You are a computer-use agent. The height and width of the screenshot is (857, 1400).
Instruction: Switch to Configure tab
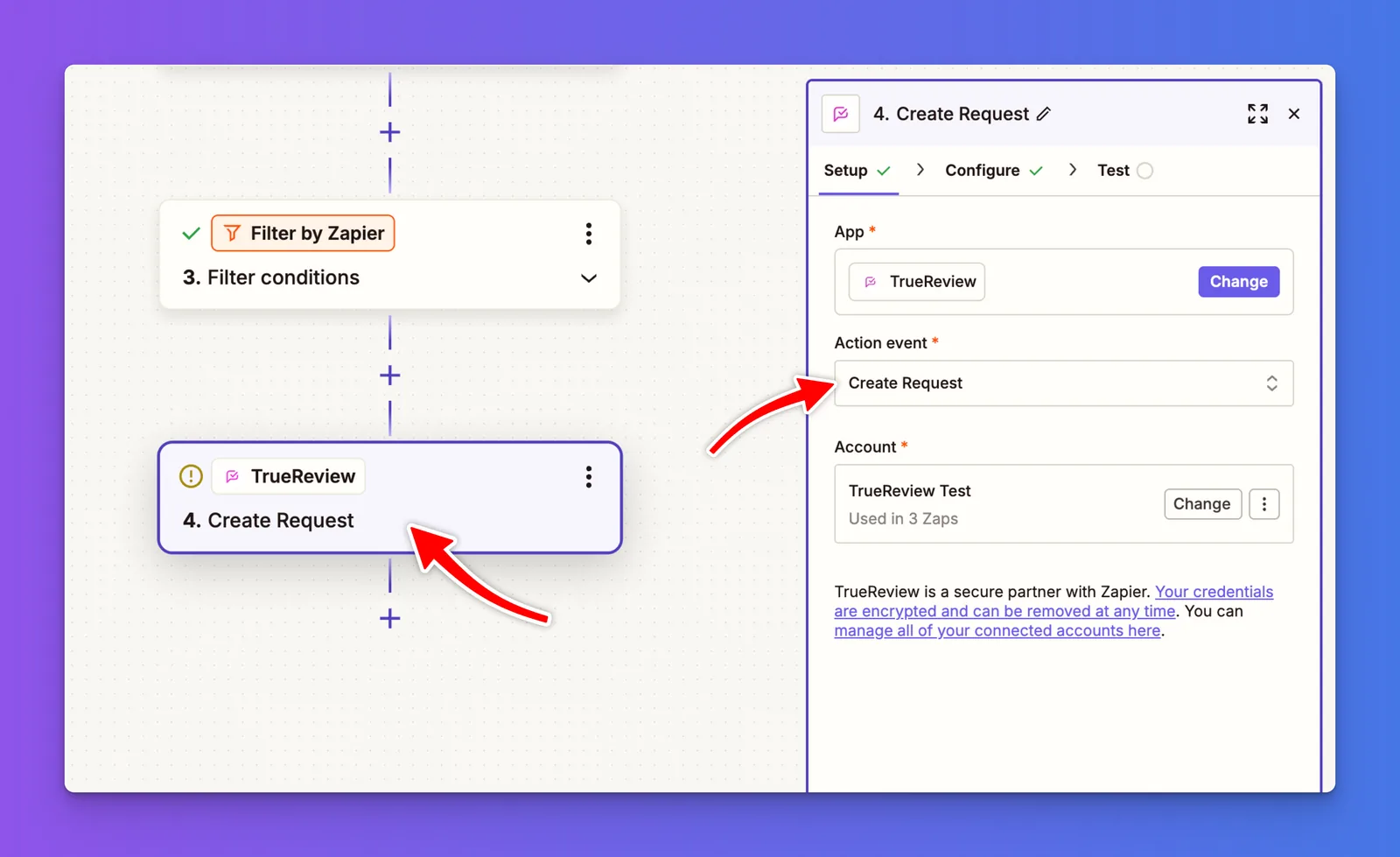coord(994,171)
